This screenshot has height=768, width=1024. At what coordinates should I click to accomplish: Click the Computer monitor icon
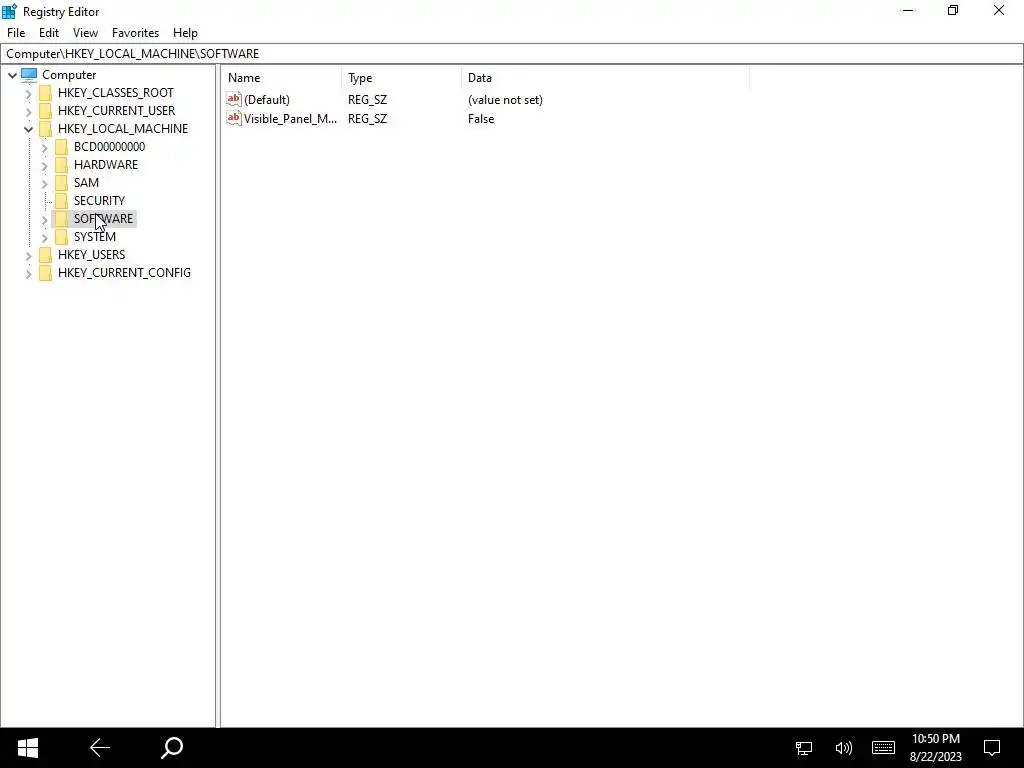click(x=29, y=75)
